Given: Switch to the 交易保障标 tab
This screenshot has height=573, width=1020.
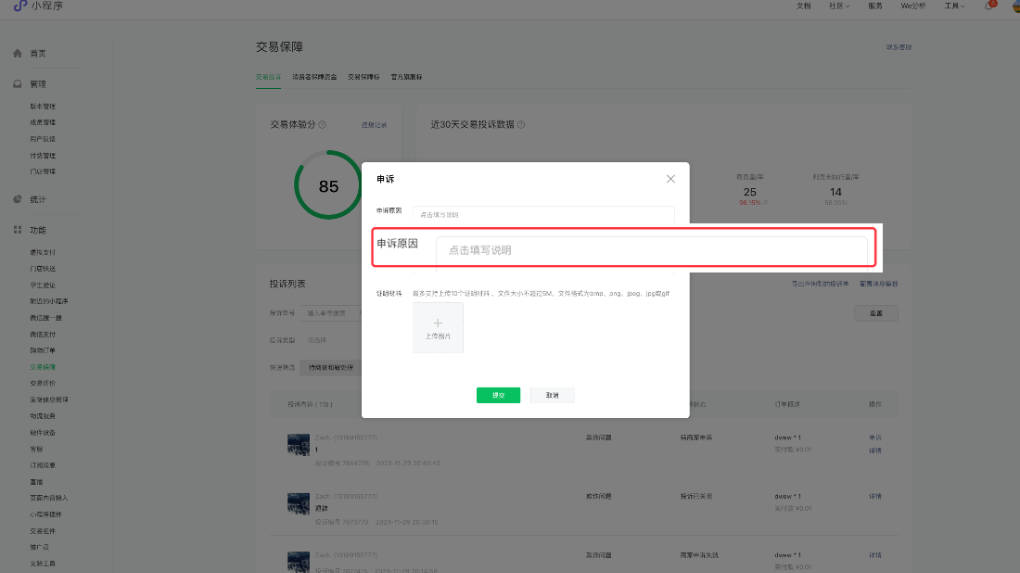Looking at the screenshot, I should click(x=364, y=76).
